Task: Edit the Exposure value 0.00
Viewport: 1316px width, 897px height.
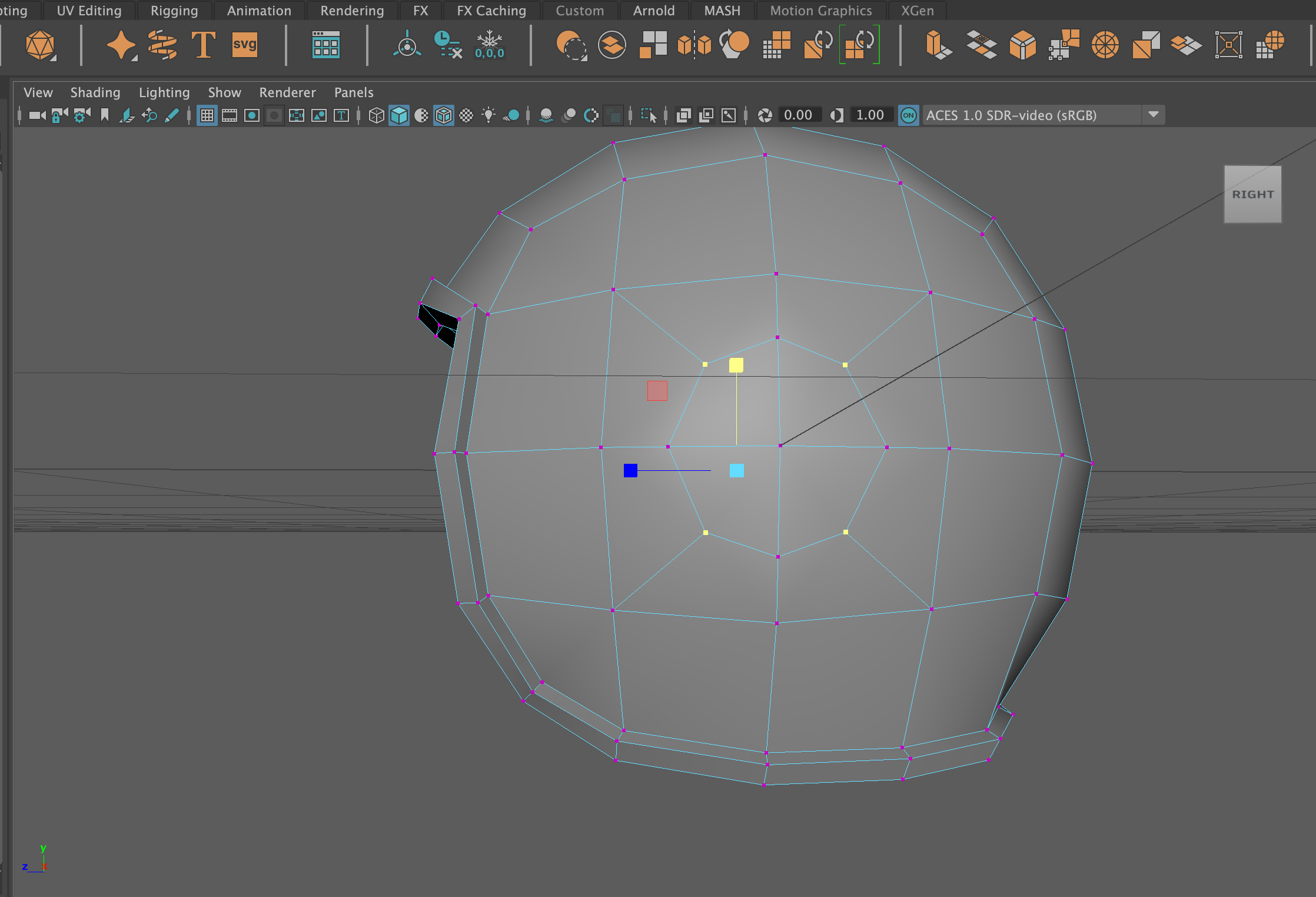Action: pos(798,115)
